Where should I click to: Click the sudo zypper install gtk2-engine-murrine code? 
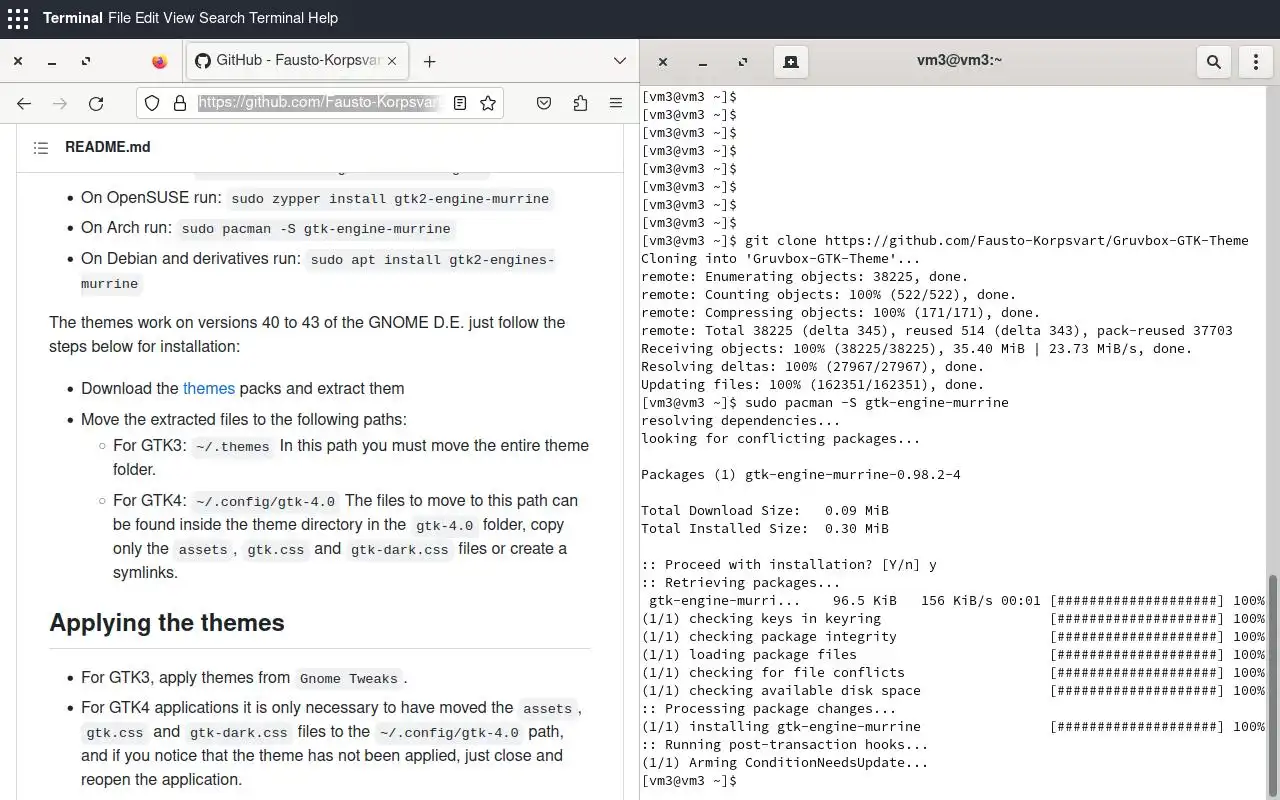[x=390, y=199]
